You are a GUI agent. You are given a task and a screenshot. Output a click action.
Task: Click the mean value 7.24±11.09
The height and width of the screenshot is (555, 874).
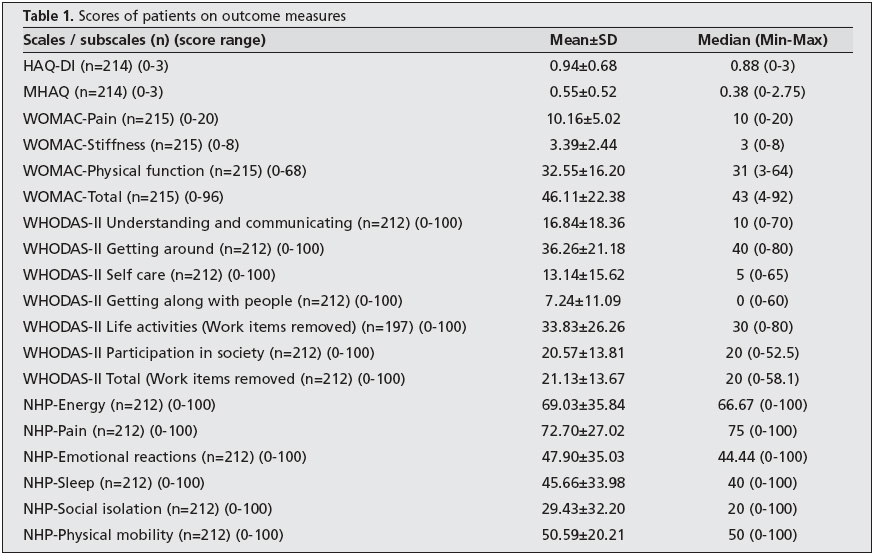[582, 300]
